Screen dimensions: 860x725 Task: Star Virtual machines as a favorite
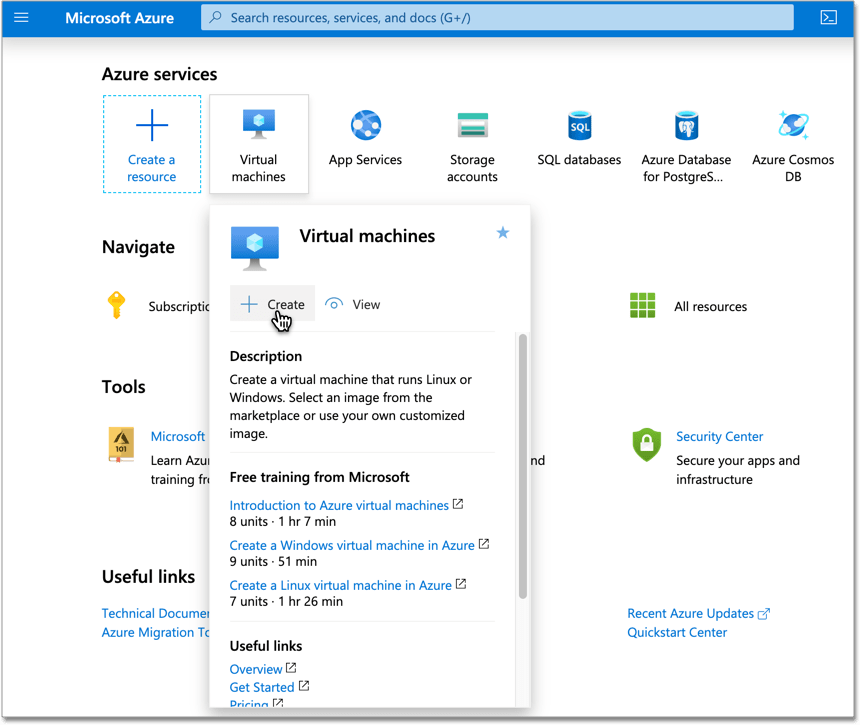[x=503, y=231]
